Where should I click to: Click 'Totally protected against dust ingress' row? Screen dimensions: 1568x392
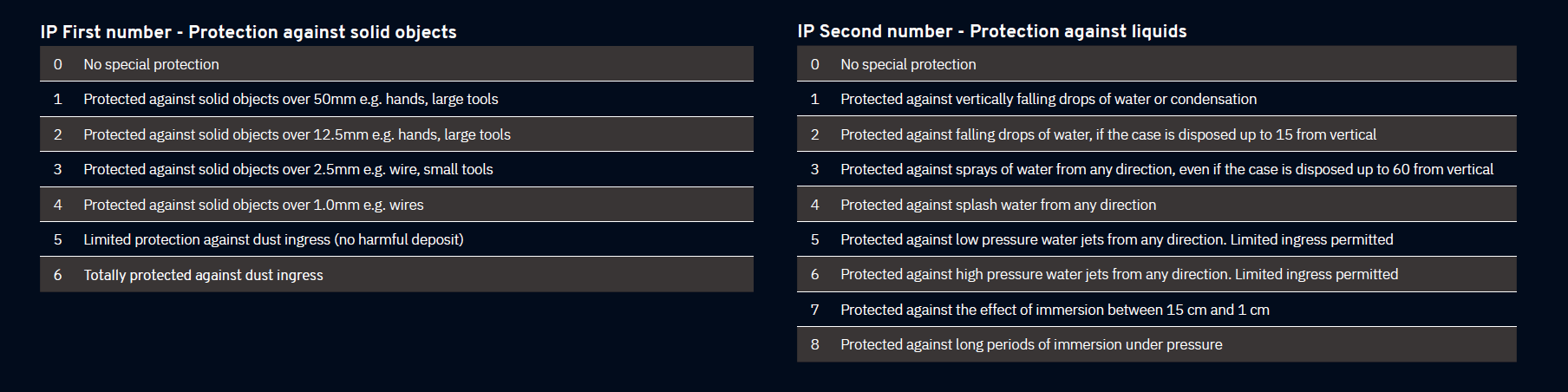coord(203,275)
